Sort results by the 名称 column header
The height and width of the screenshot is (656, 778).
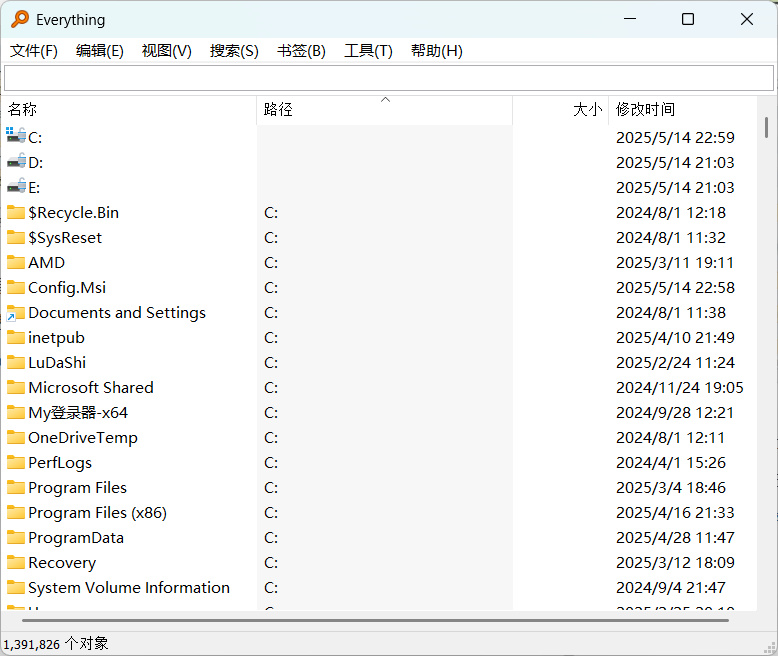click(129, 109)
